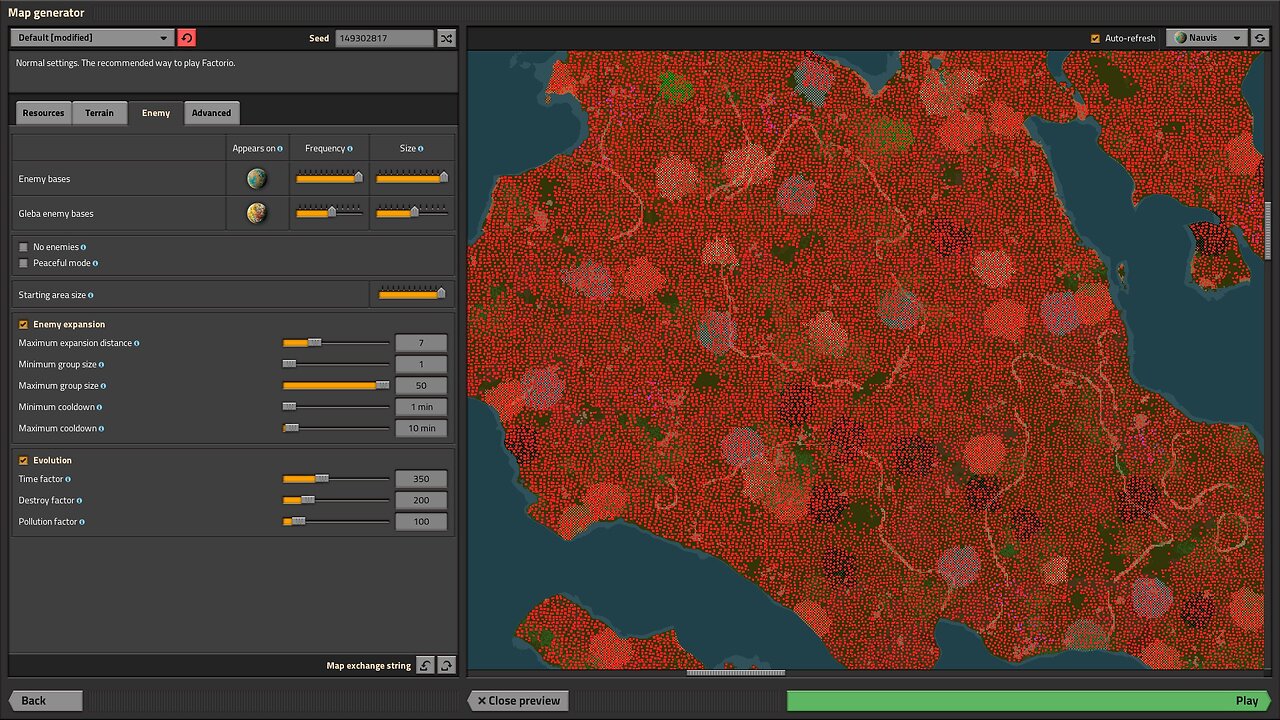This screenshot has height=720, width=1280.
Task: Click the info icon next to Frequency
Action: (x=350, y=149)
